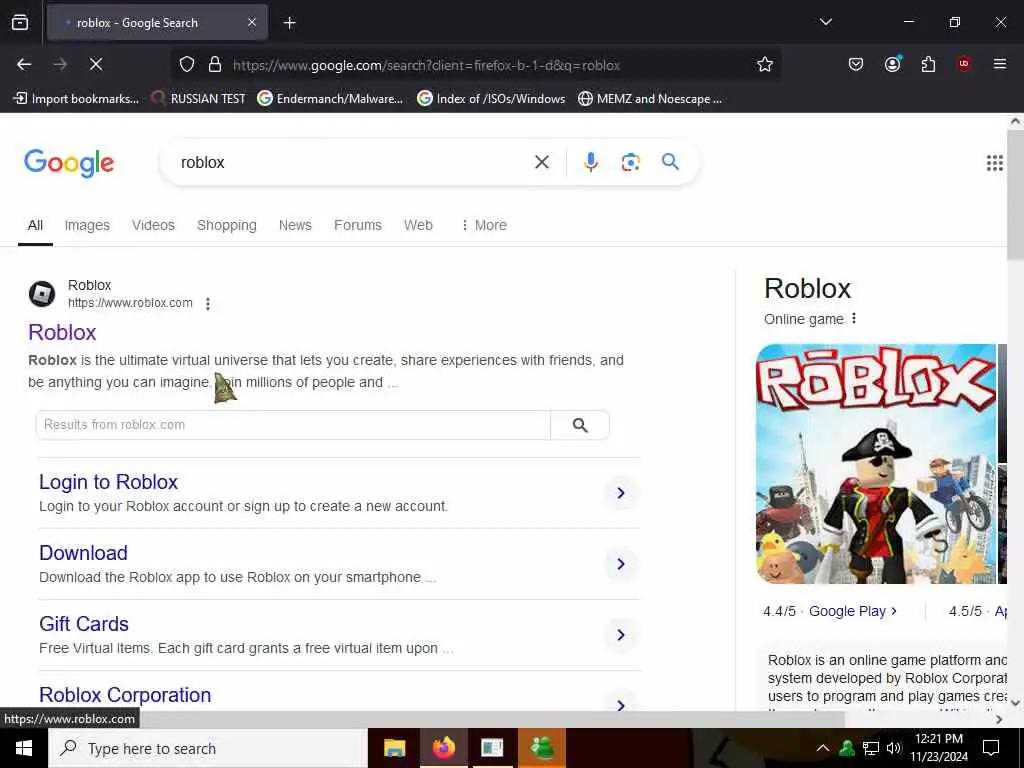Open Firefox View icon in the tab strip
This screenshot has width=1024, height=768.
pos(20,22)
